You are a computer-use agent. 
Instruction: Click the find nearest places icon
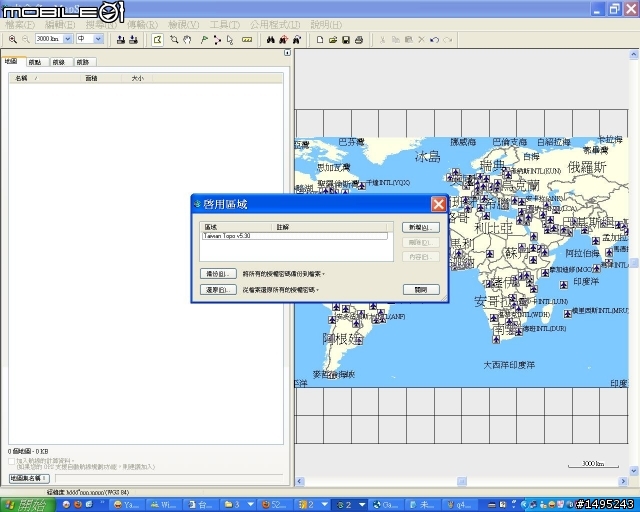[x=284, y=40]
